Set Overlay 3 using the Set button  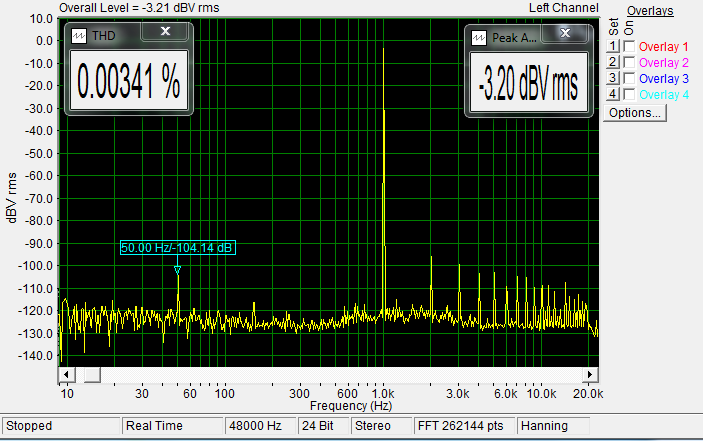pos(612,78)
